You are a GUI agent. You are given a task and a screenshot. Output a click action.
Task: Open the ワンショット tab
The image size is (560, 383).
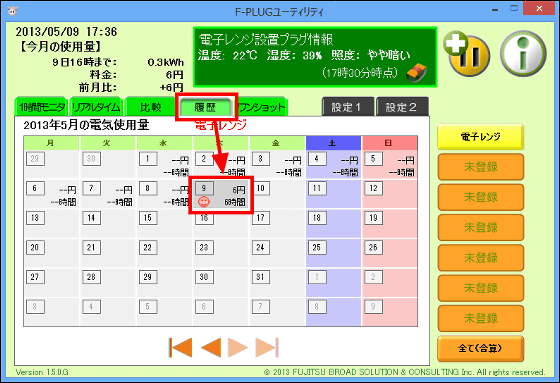[261, 107]
